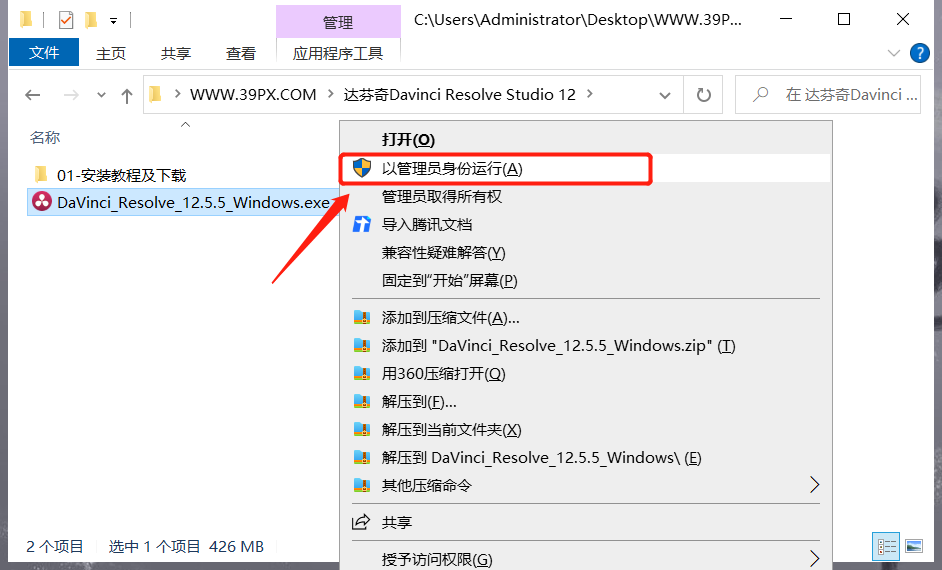Viewport: 942px width, 570px height.
Task: Expand arrow on 其他压缩命令 entry
Action: [x=814, y=485]
